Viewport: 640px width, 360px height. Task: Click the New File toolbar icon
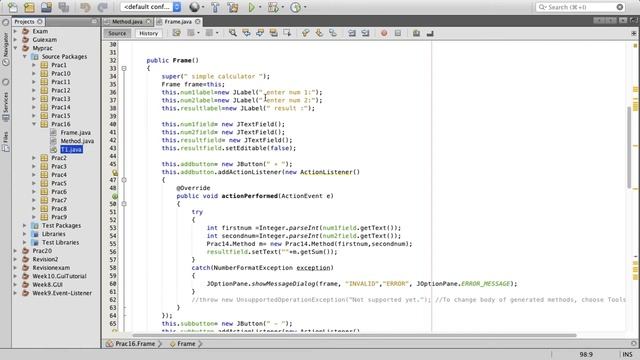click(13, 7)
